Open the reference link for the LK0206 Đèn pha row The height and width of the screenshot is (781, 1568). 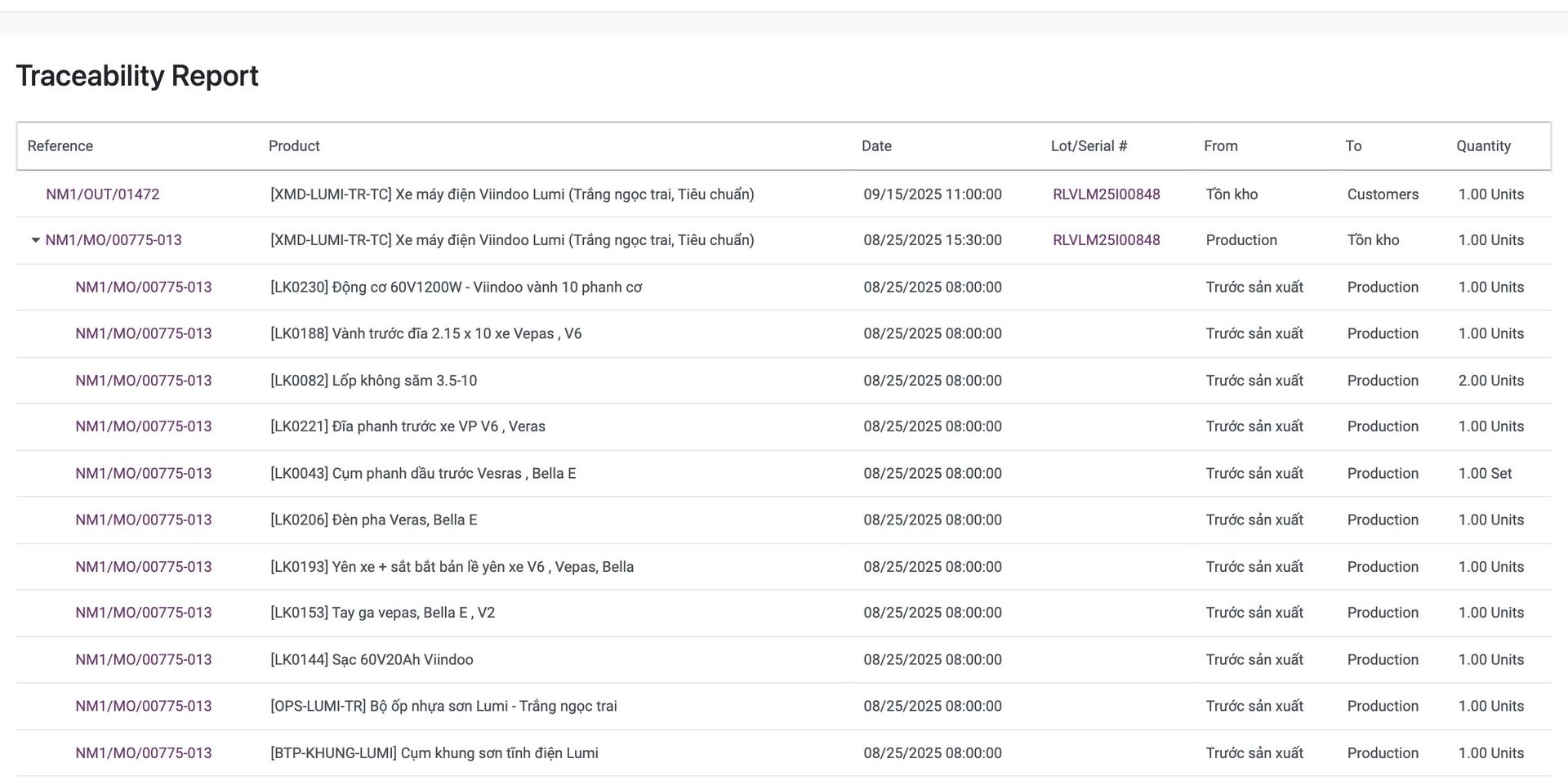[144, 520]
